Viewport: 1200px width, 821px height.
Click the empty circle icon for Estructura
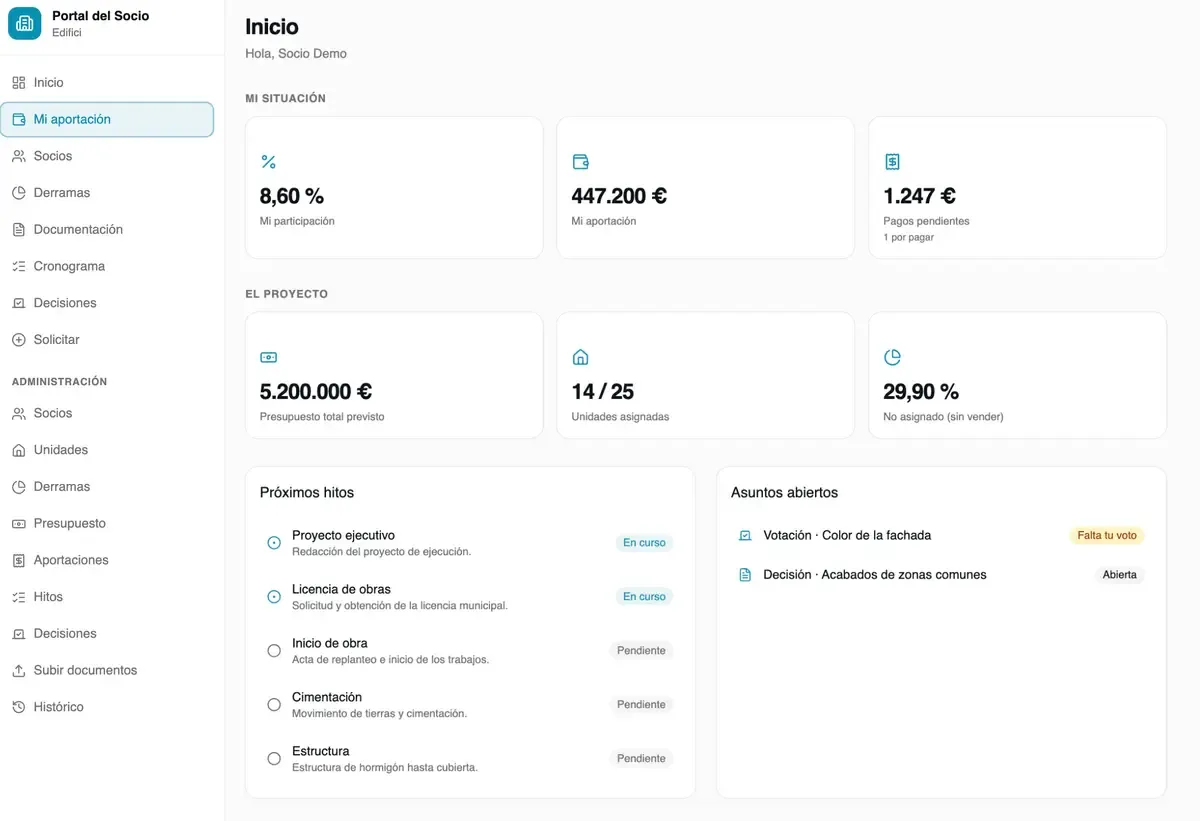(x=274, y=759)
